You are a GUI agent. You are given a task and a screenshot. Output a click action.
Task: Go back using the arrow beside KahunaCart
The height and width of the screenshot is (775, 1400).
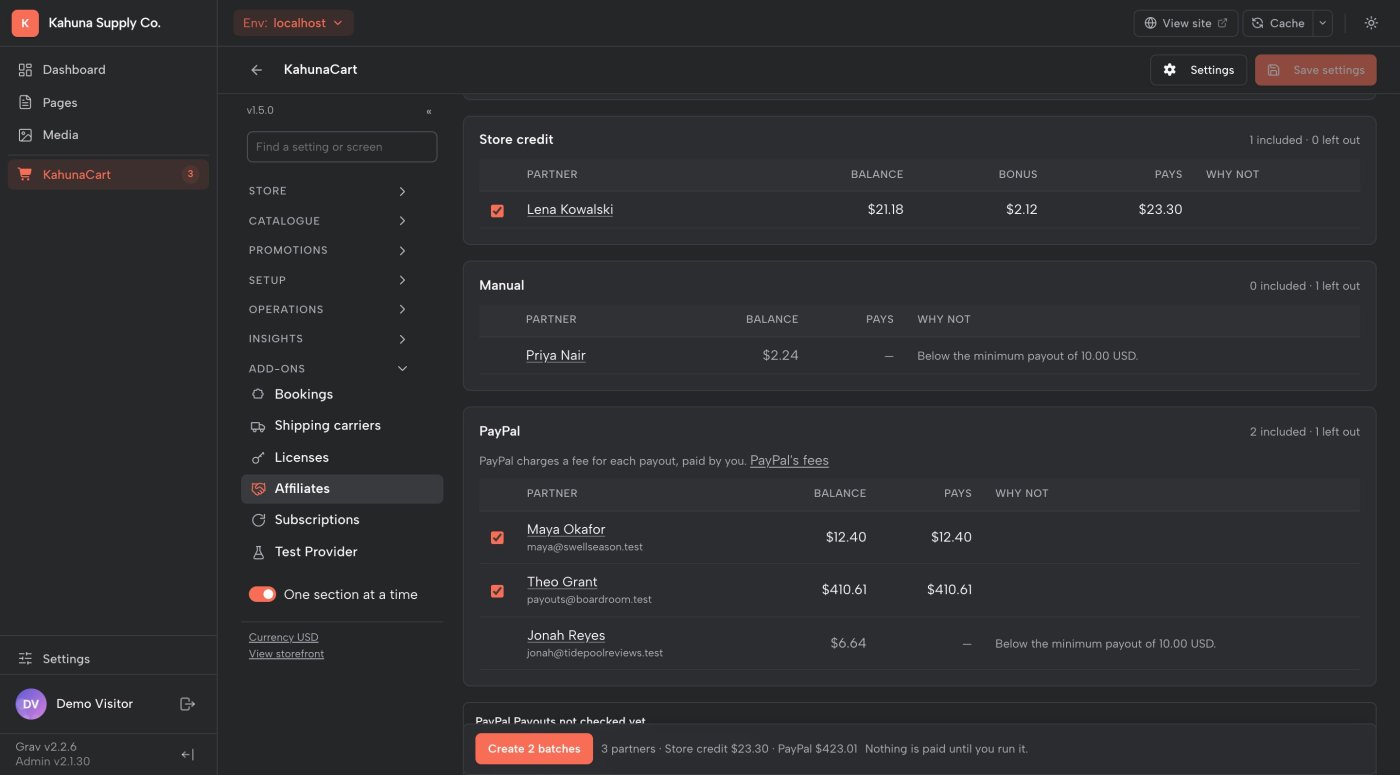(x=257, y=70)
